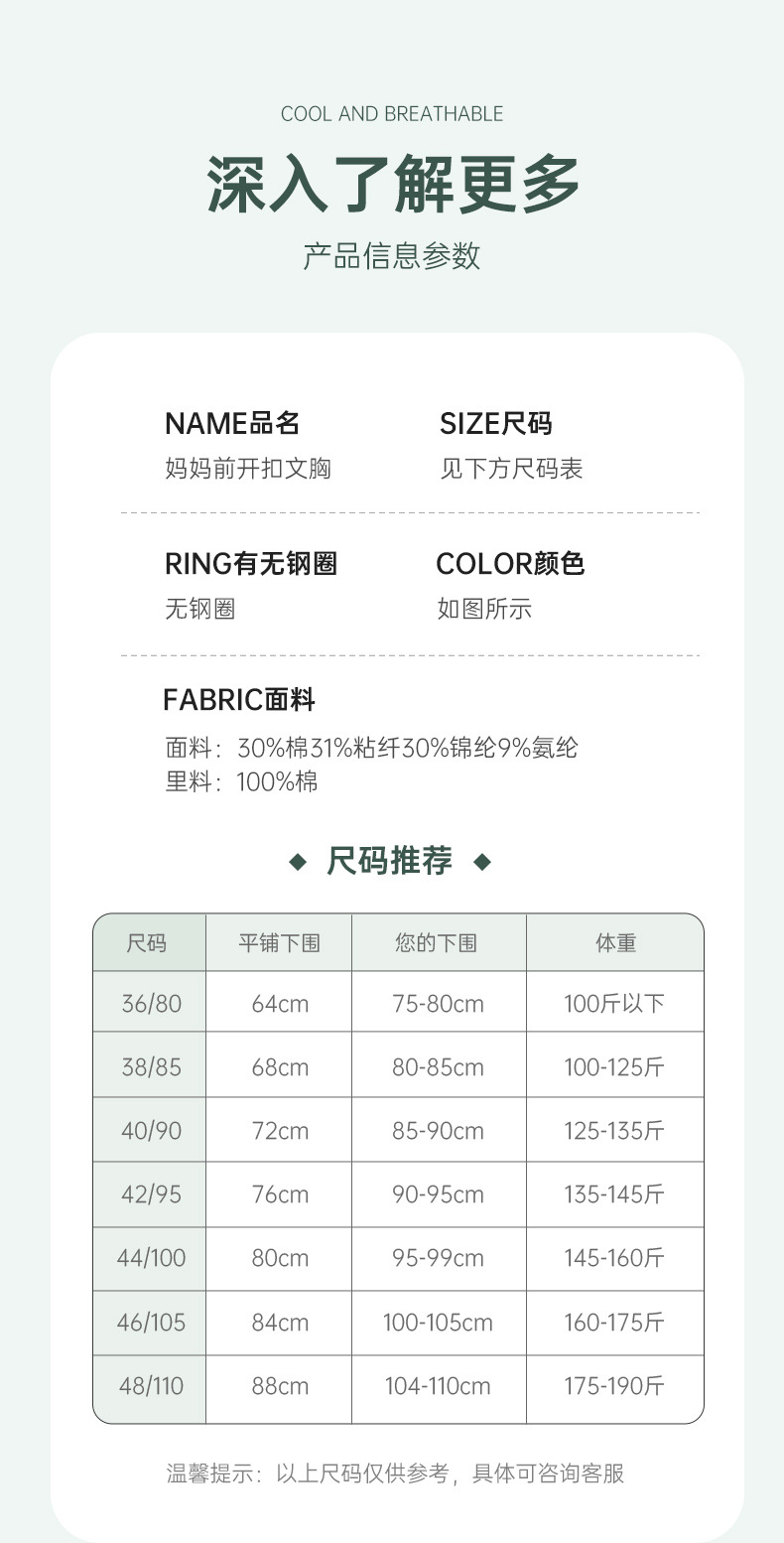Select the COOL AND BREATHABLE caption
784x1543 pixels.
392,114
